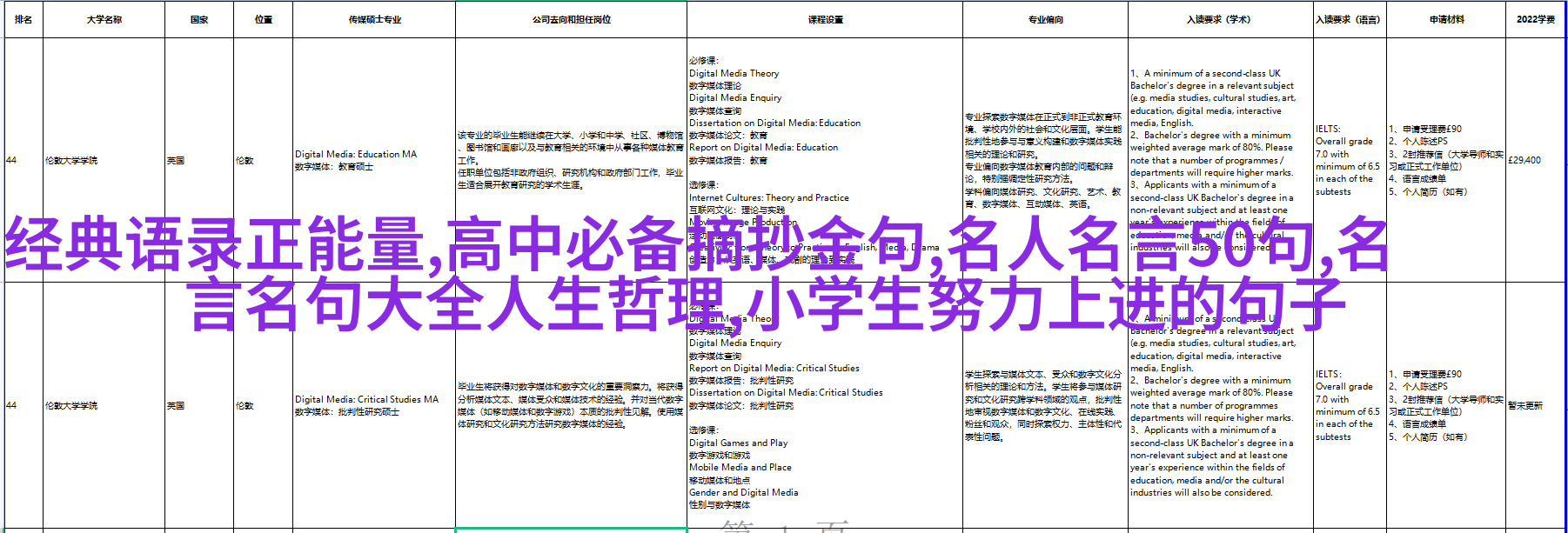The height and width of the screenshot is (533, 1568).
Task: Select the Digital Media: Education MA cell
Action: pyautogui.click(x=374, y=160)
